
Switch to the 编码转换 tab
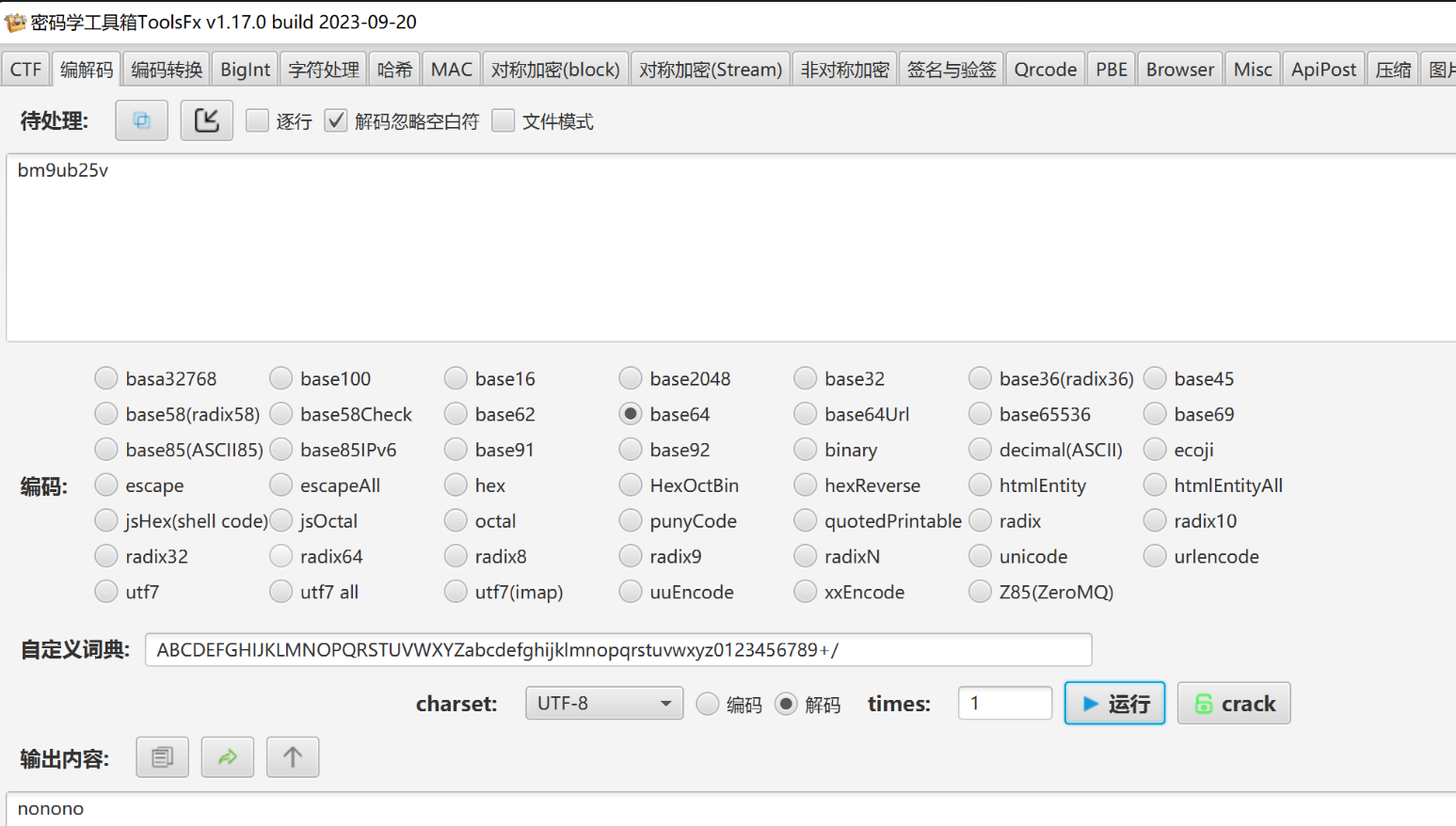167,70
